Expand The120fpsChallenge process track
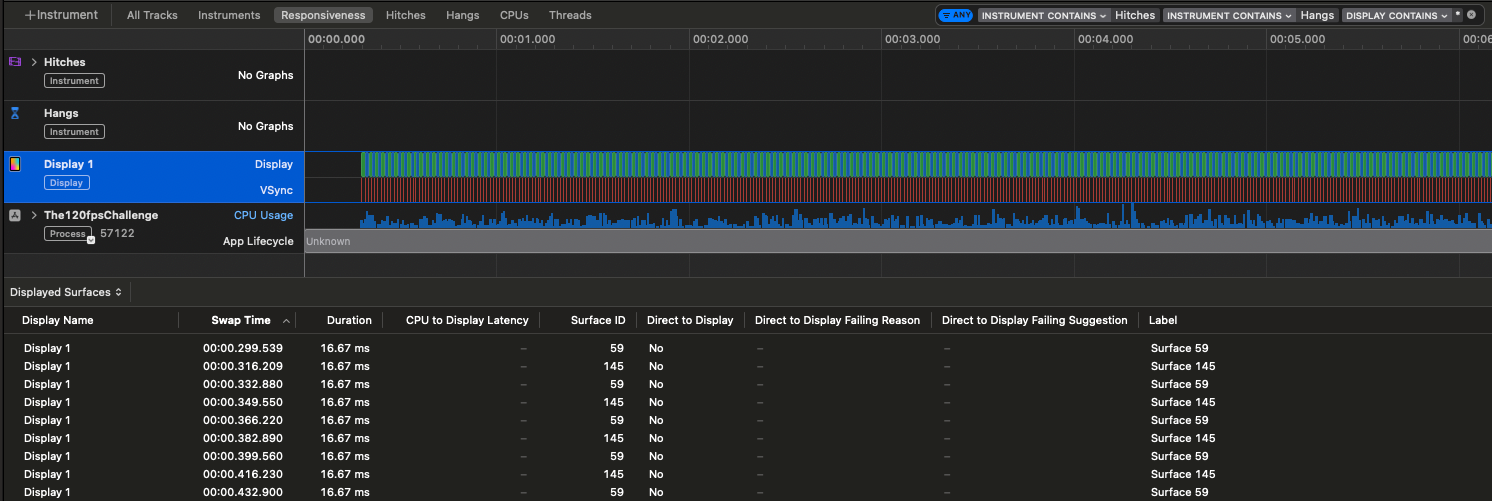 pos(34,215)
